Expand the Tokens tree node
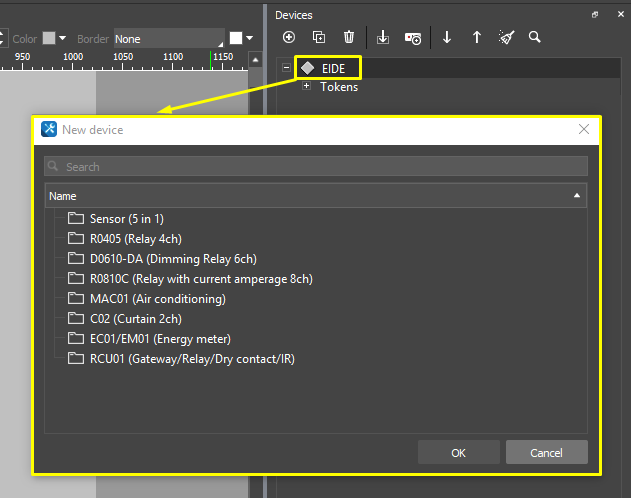631x498 pixels. 306,87
